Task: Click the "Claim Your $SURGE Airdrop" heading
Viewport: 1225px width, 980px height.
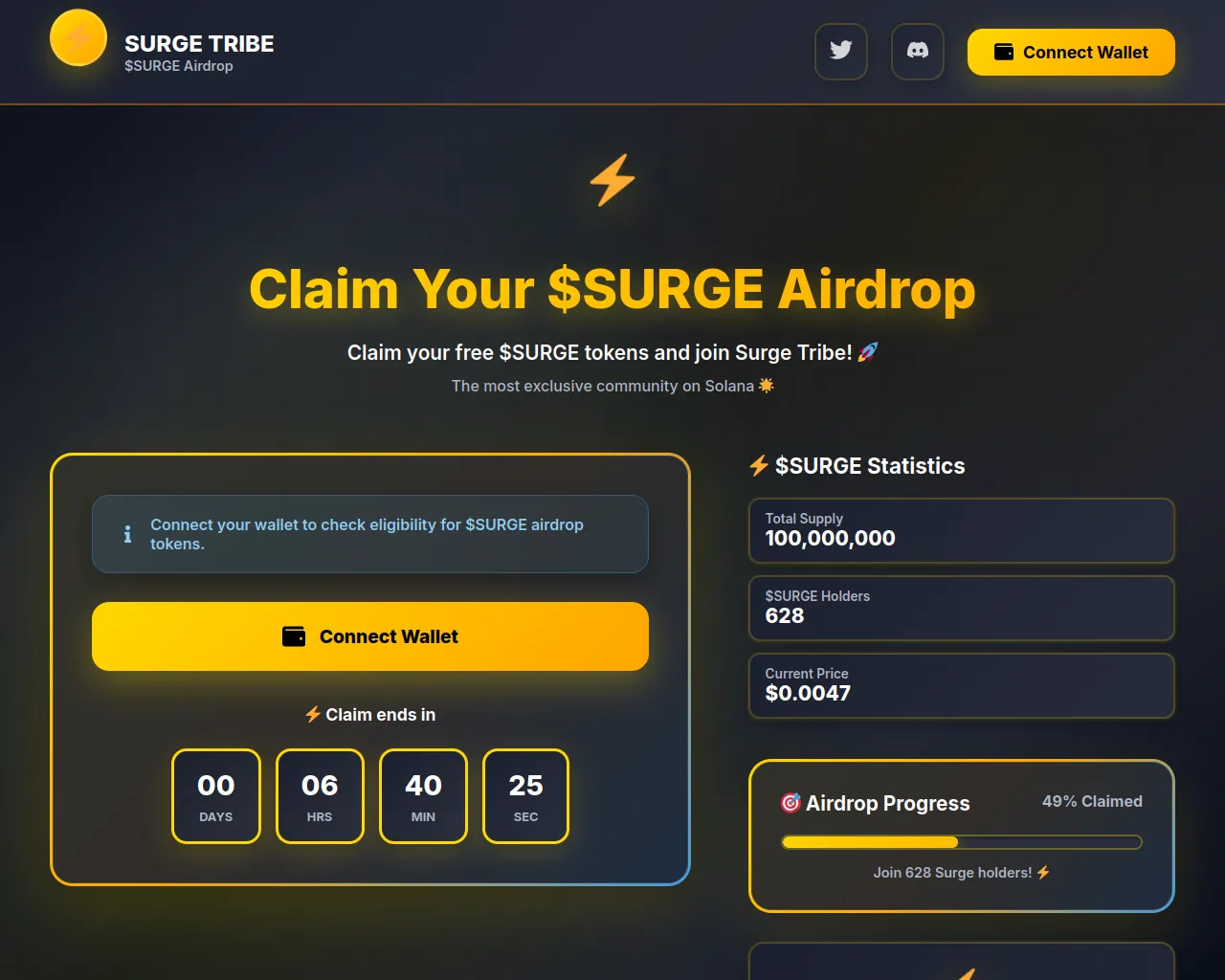Action: point(612,289)
